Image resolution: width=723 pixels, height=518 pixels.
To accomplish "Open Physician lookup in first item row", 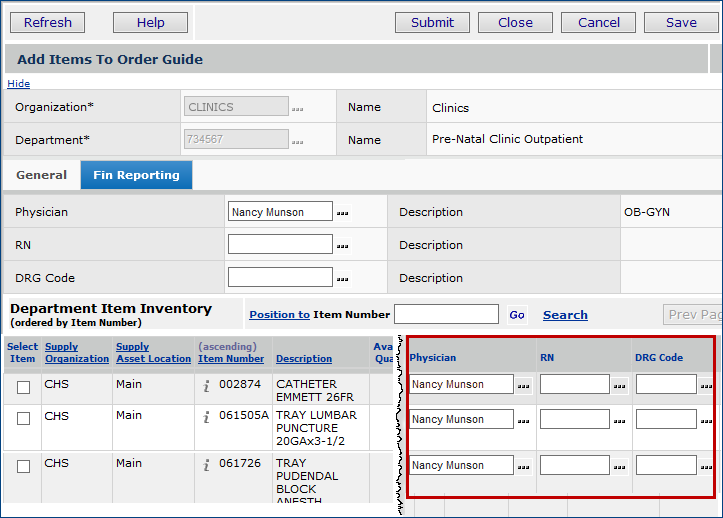I will coord(524,385).
